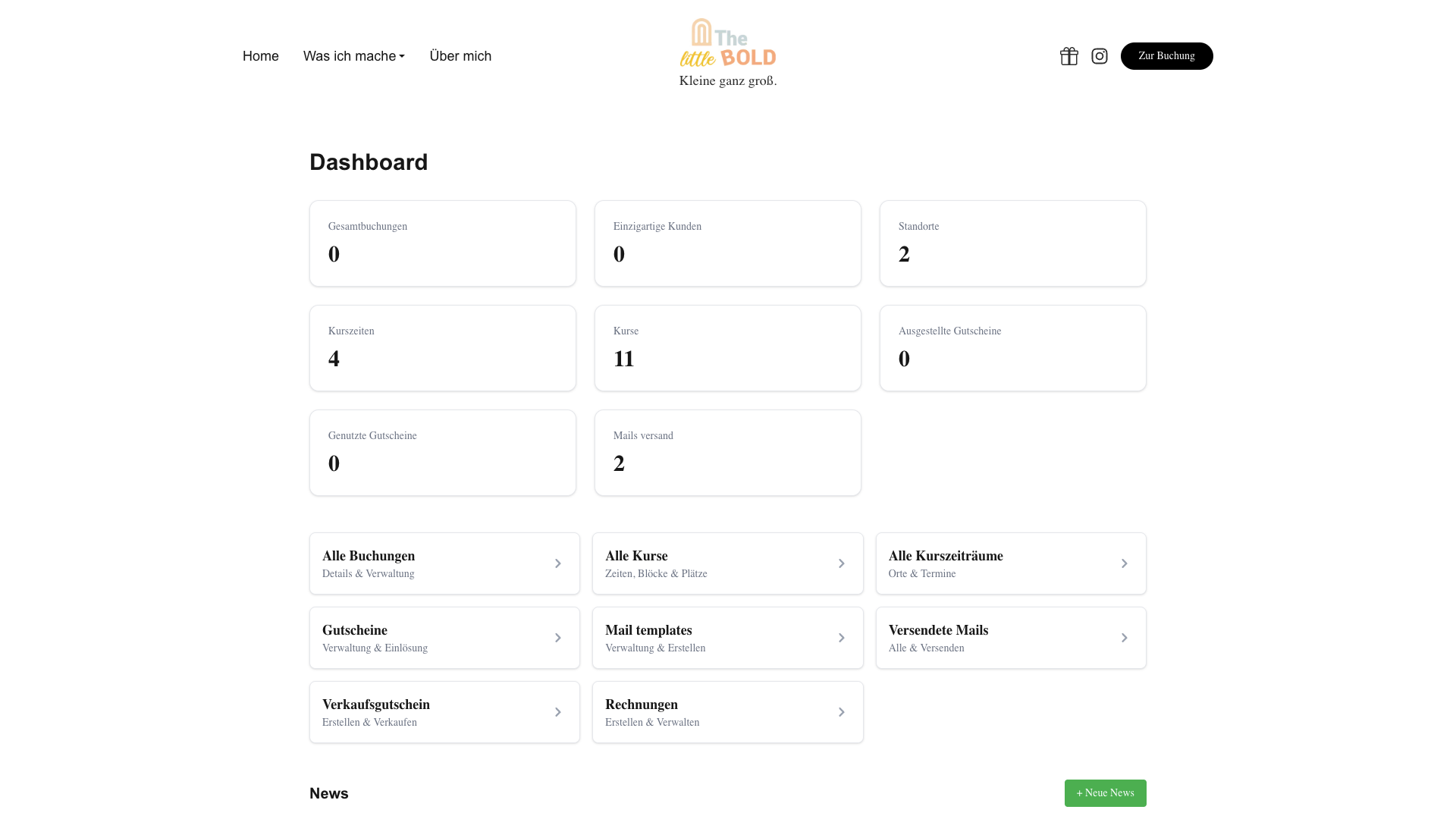Select the Kurse statistic card showing 11

pyautogui.click(x=728, y=348)
